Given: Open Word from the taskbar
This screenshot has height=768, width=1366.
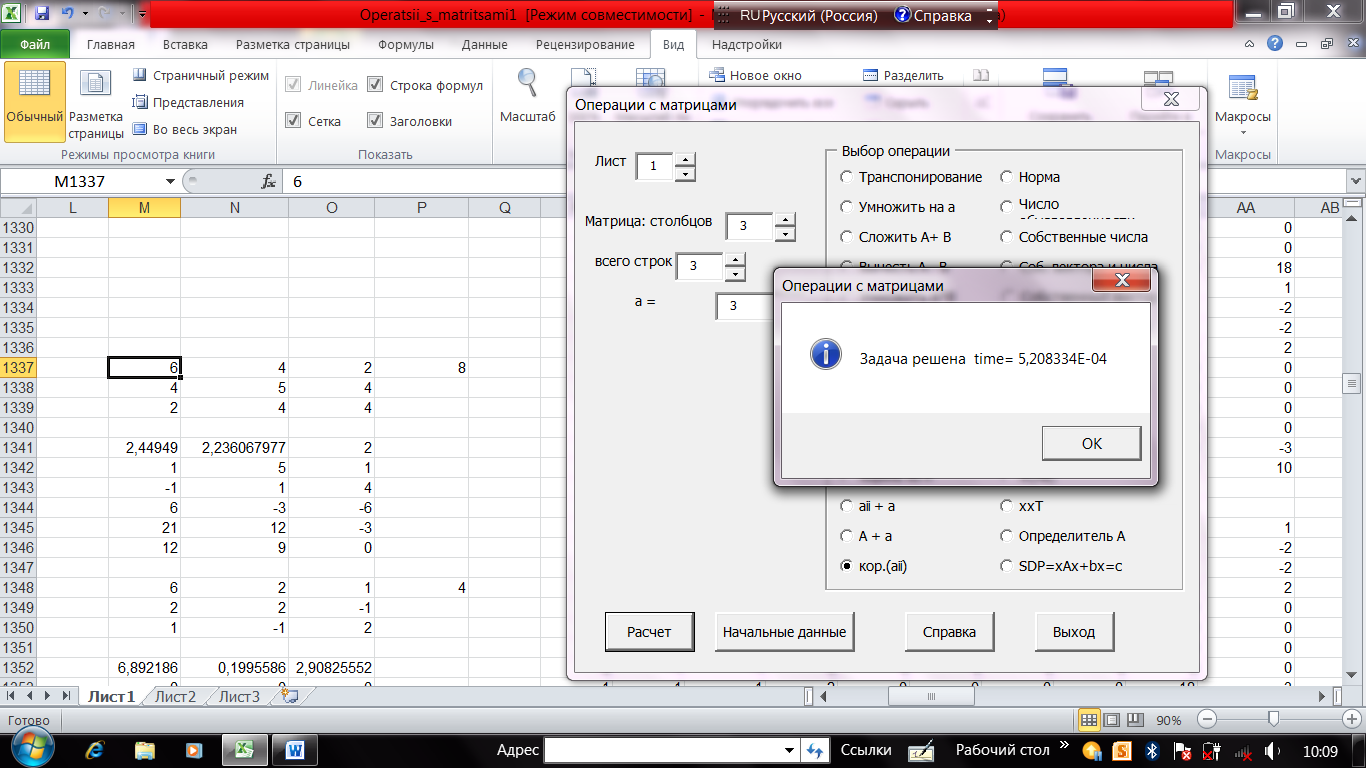Looking at the screenshot, I should point(297,750).
